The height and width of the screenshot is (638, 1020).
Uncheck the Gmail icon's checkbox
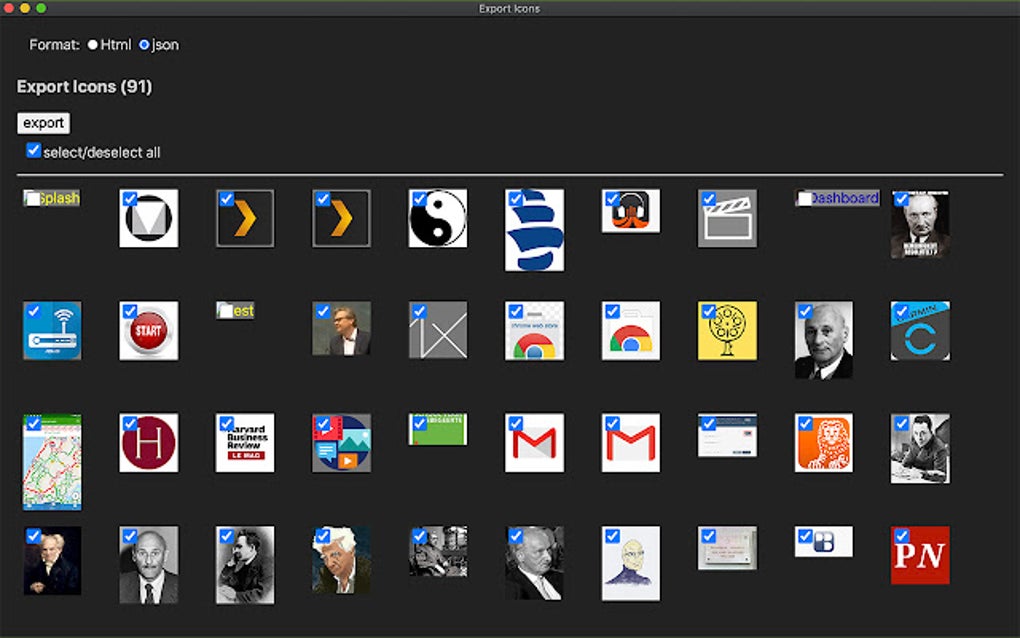[514, 424]
